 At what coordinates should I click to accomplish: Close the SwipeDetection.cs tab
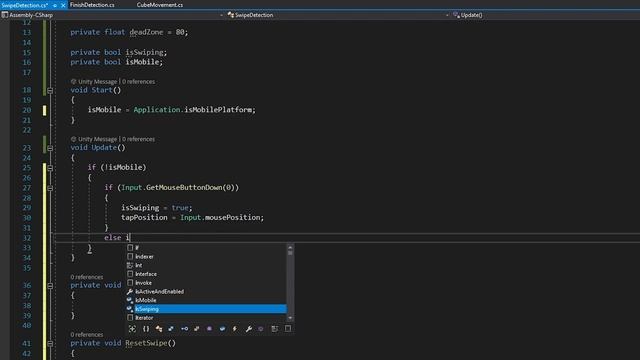[63, 5]
